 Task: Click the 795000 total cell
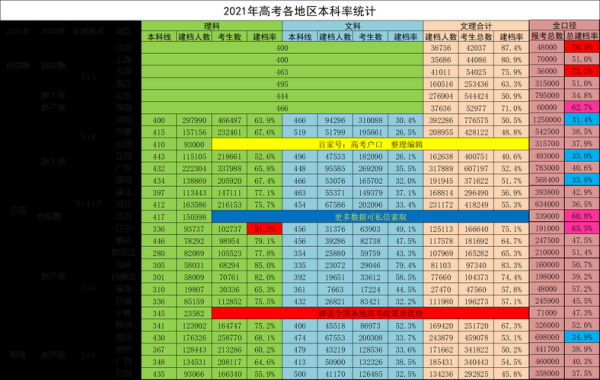click(547, 95)
